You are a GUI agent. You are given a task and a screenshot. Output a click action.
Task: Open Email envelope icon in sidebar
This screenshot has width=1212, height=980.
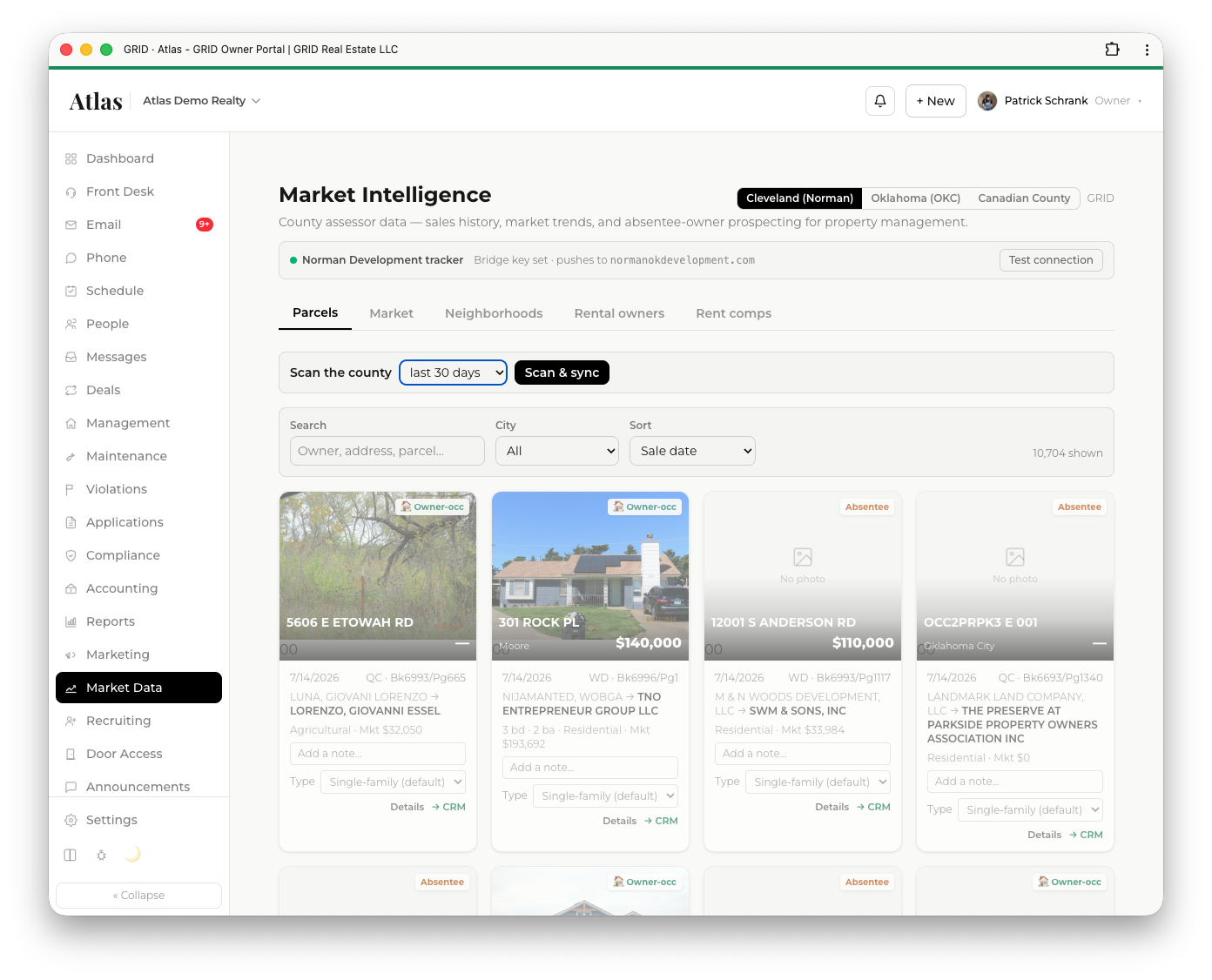pyautogui.click(x=71, y=225)
